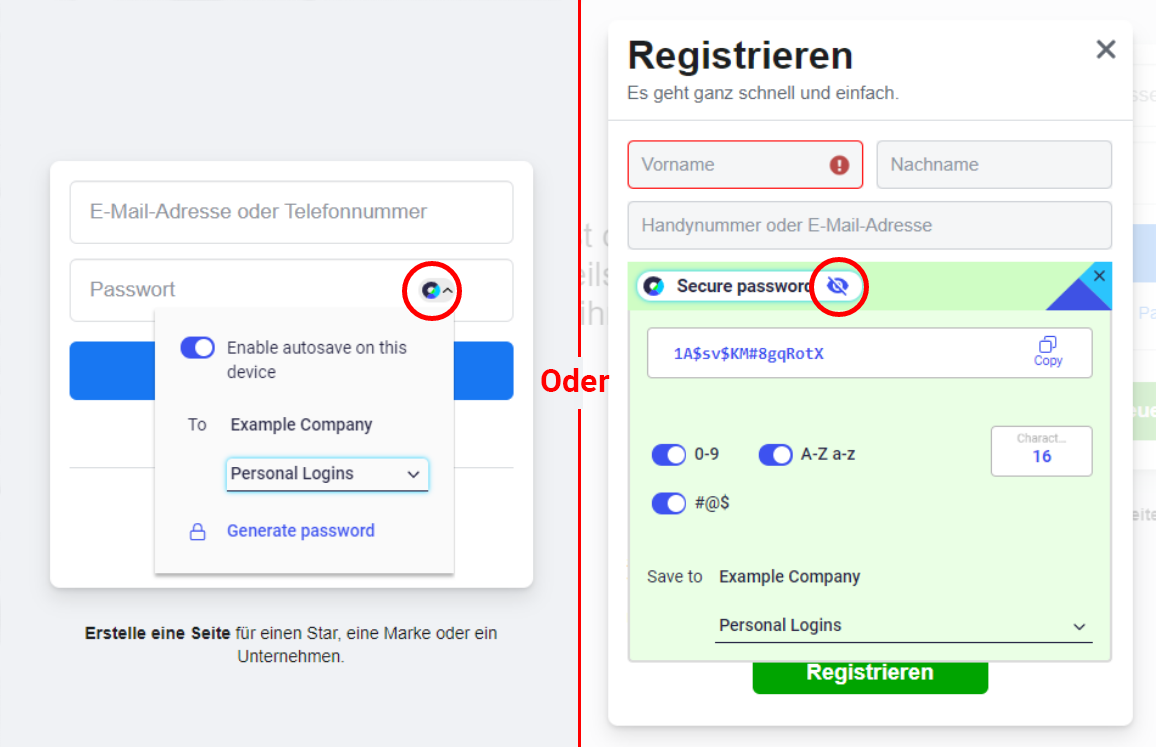Copy the generated secure password

pyautogui.click(x=1048, y=352)
